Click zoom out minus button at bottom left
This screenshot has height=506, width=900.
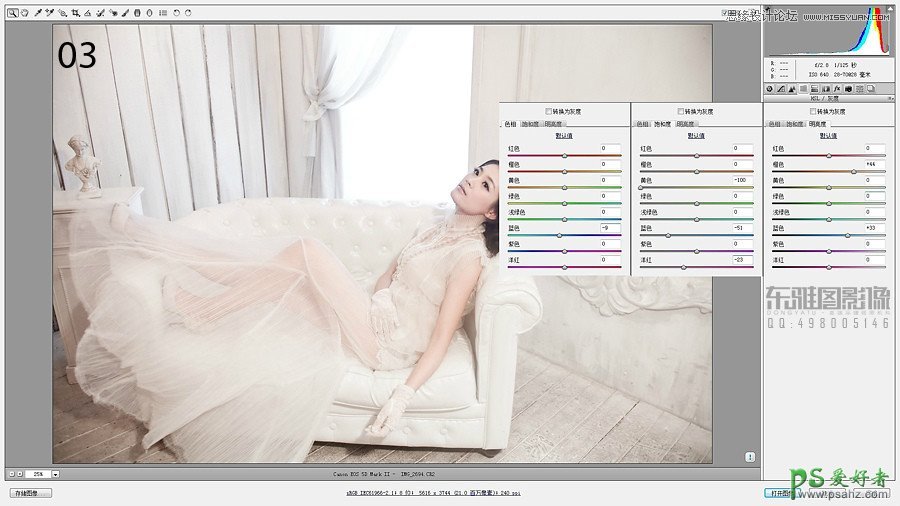(11, 473)
